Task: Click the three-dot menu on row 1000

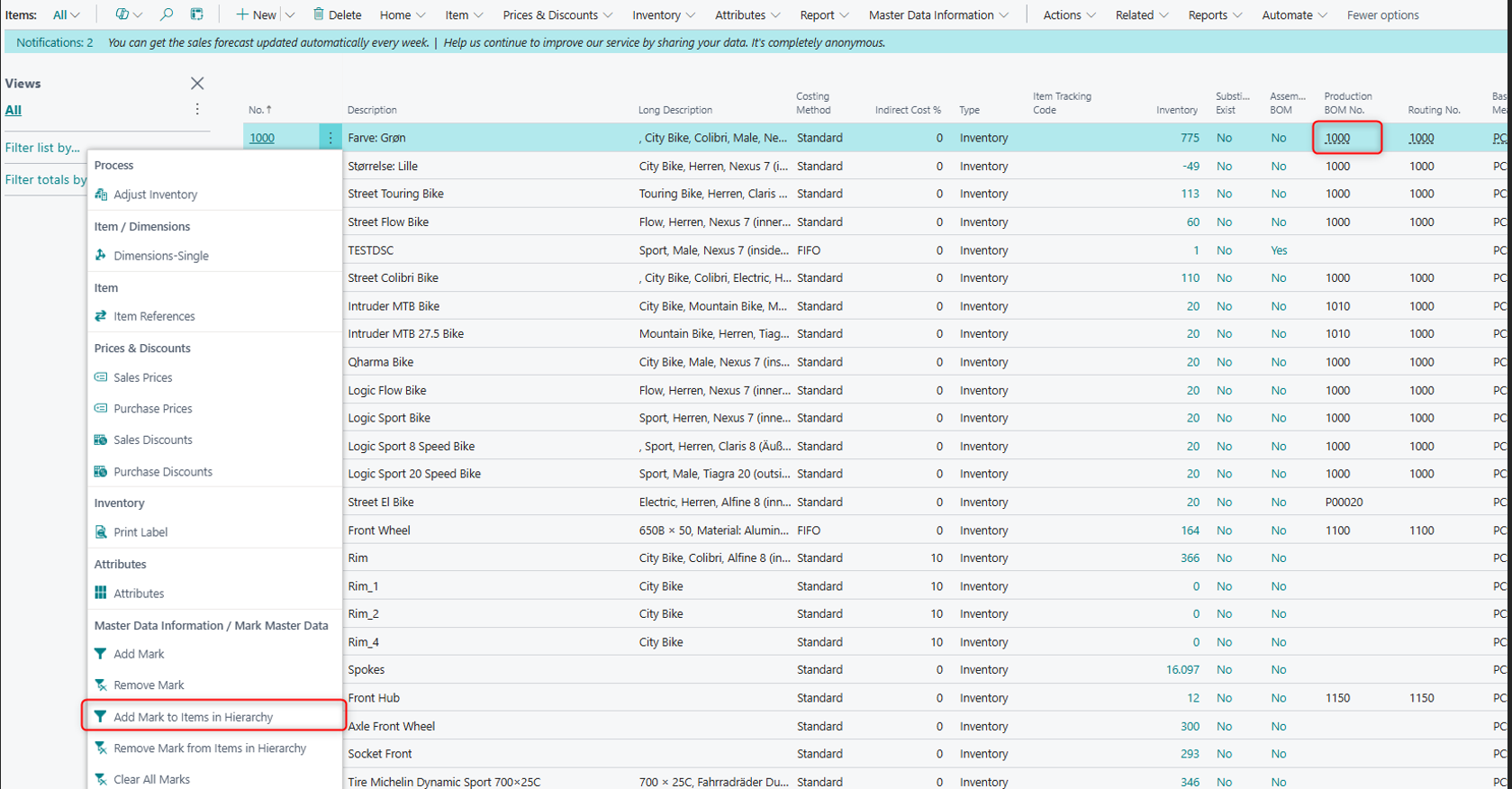Action: click(330, 138)
